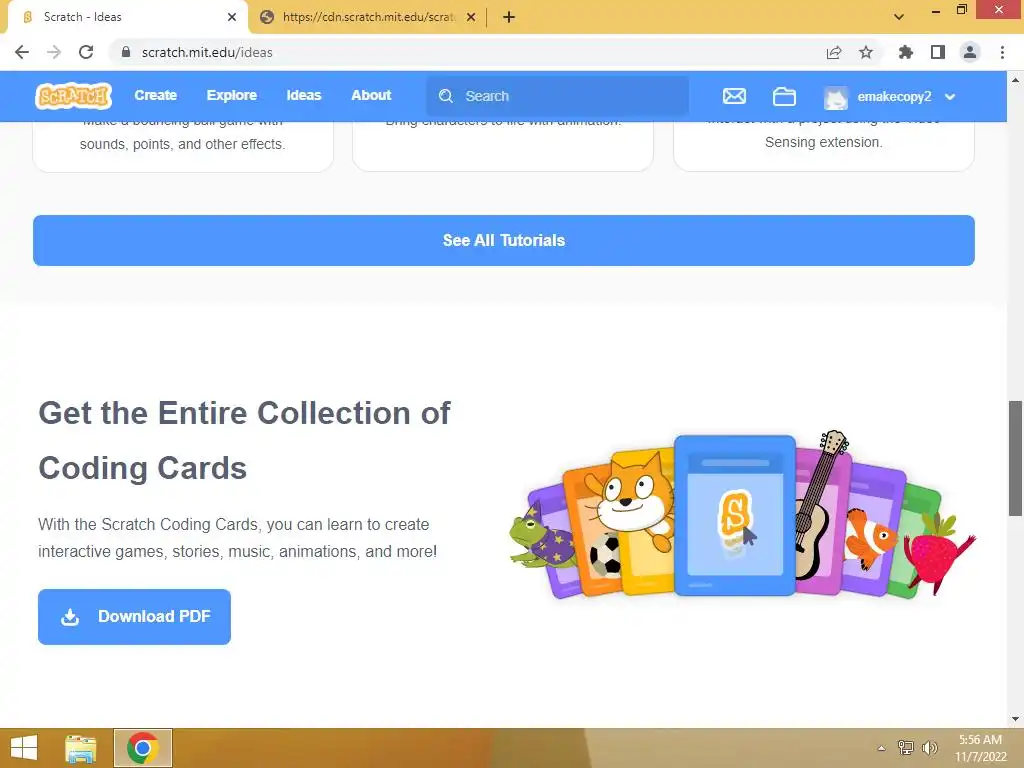Viewport: 1024px width, 768px height.
Task: Click Download PDF button
Action: coord(135,616)
